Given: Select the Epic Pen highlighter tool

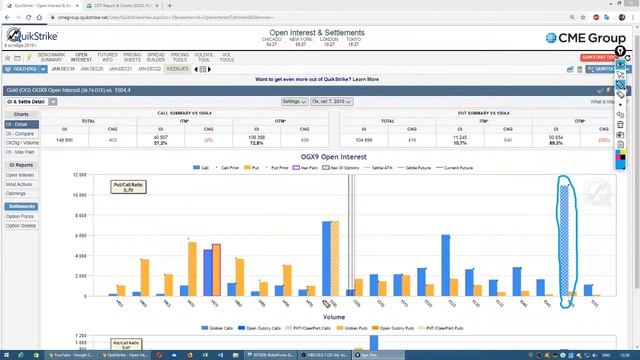Looking at the screenshot, I should pos(620,95).
